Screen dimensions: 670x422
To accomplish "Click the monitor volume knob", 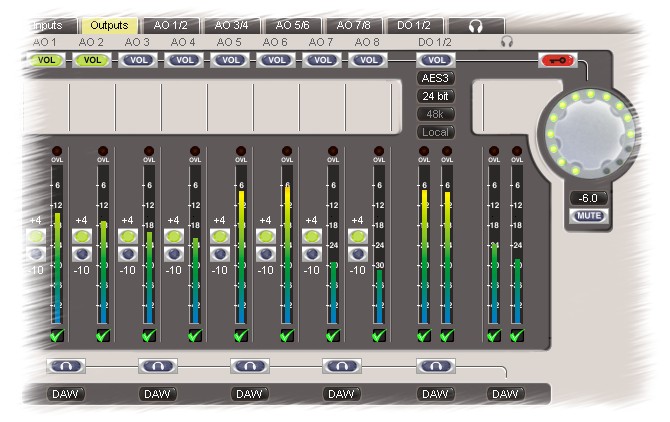I will pyautogui.click(x=590, y=133).
